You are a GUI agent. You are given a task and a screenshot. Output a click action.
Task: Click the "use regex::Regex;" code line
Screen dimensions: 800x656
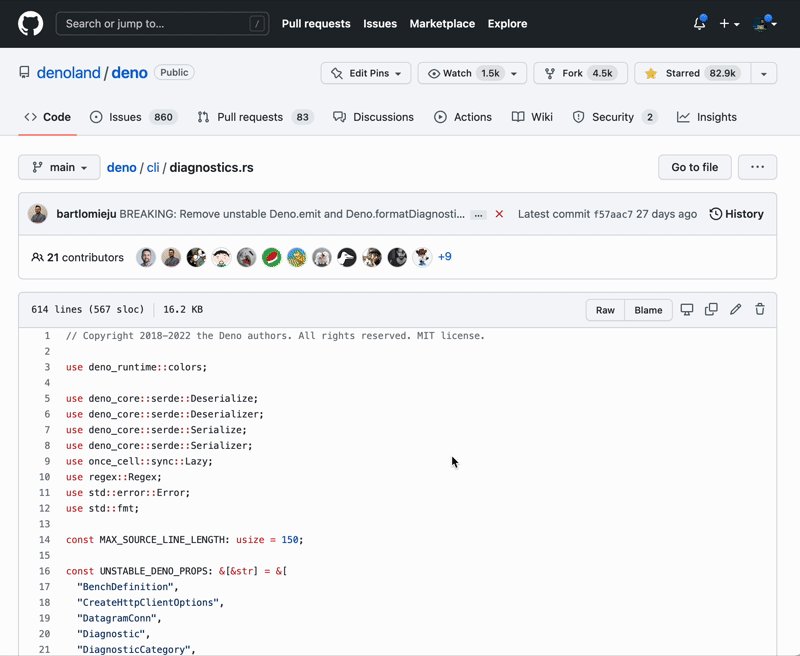[x=113, y=477]
